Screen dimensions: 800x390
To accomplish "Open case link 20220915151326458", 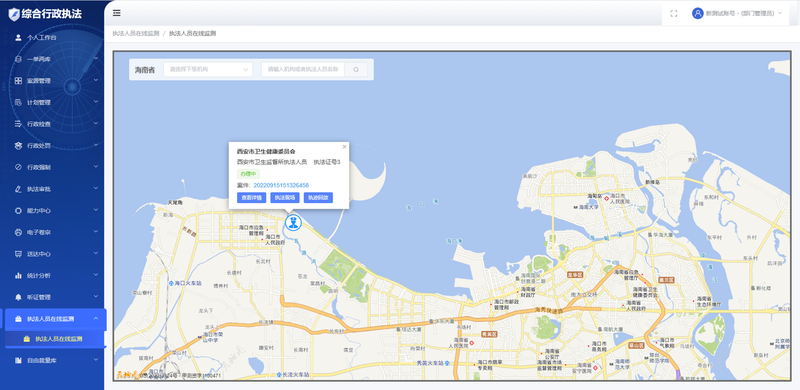I will pos(281,185).
